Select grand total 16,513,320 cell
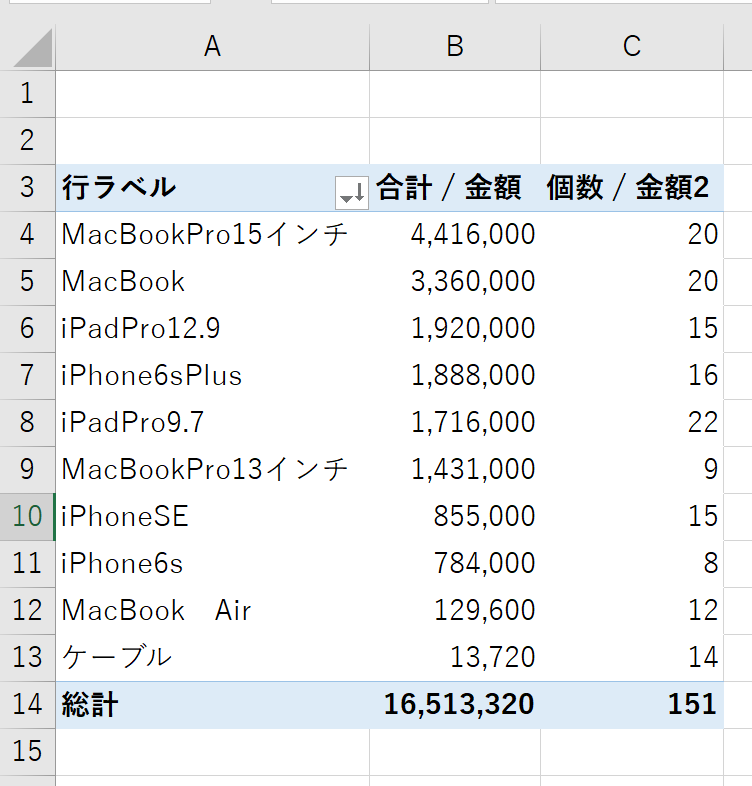 click(459, 705)
